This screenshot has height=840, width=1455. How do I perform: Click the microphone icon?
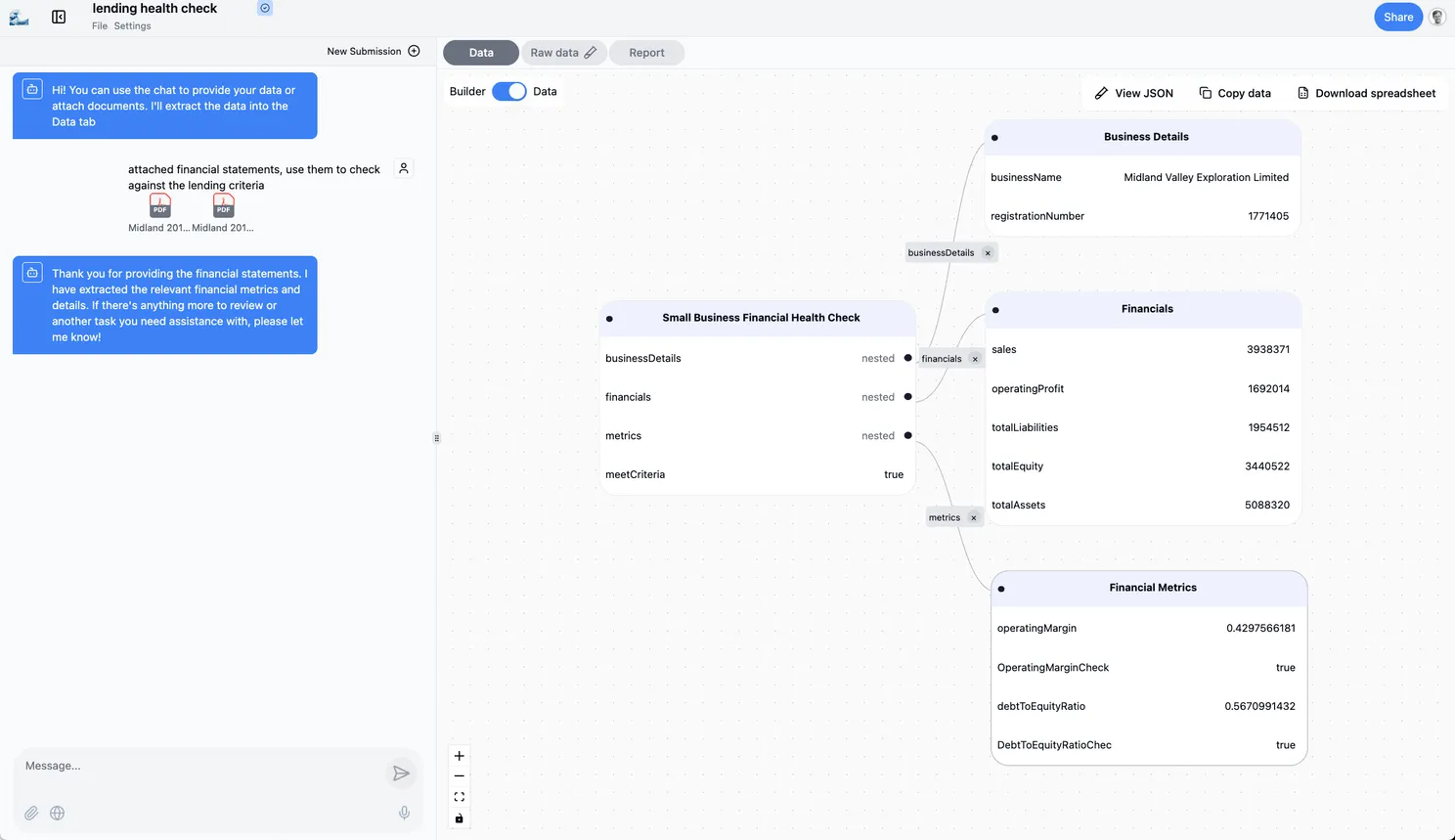point(404,813)
